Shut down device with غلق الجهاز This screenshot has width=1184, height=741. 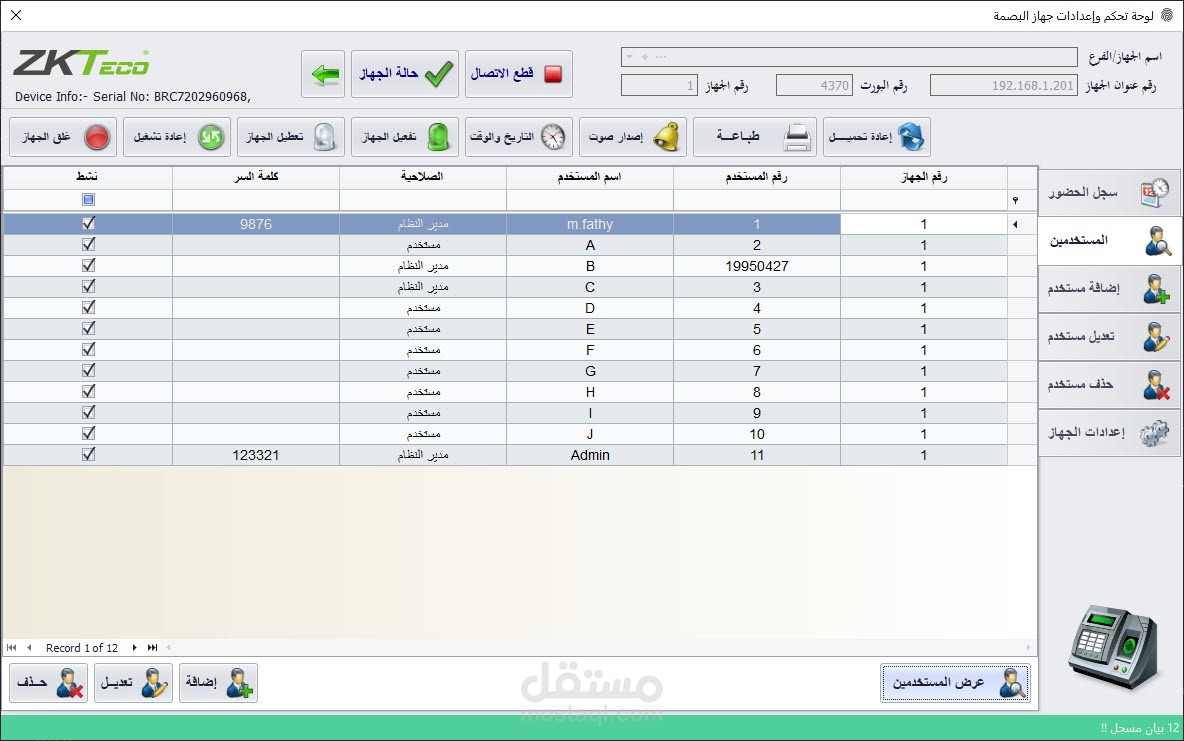[63, 137]
